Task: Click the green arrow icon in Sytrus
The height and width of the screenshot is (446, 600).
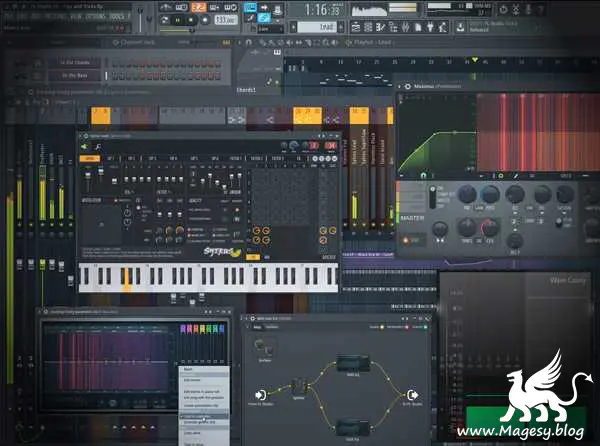Action: point(84,147)
